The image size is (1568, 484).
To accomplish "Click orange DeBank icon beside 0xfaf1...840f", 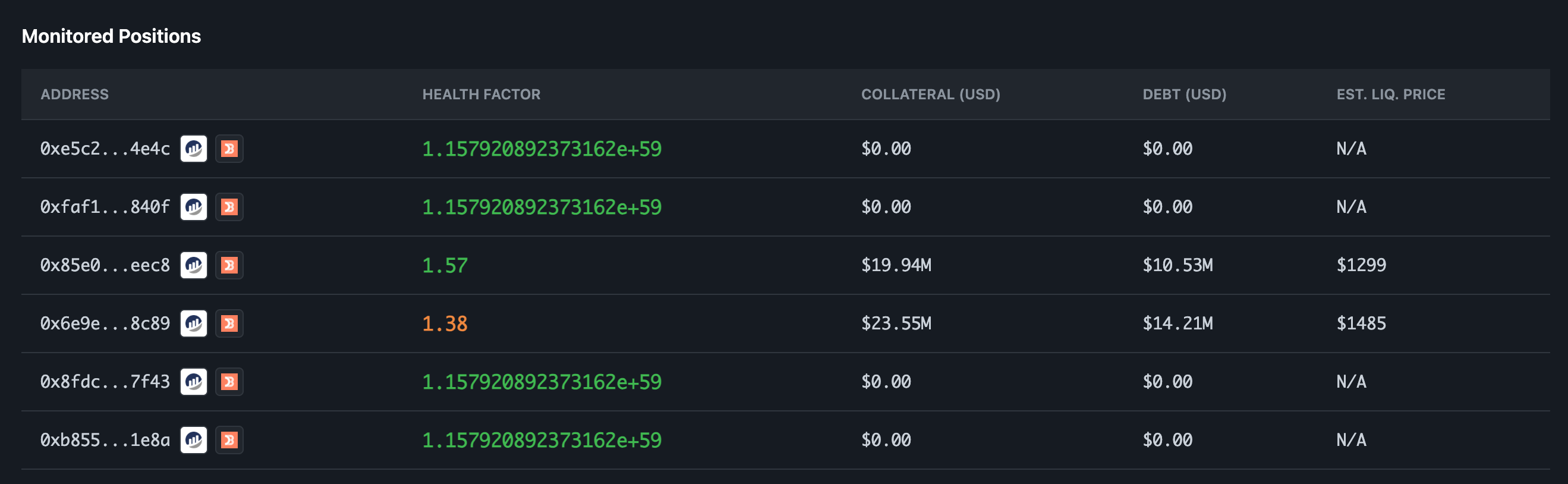I will [x=229, y=207].
